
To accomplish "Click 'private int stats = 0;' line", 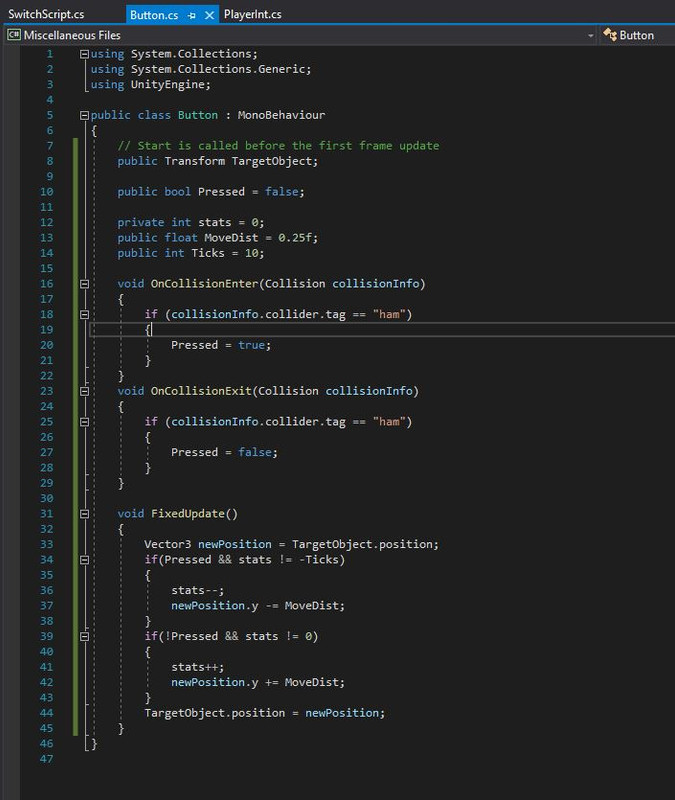I will coord(191,222).
